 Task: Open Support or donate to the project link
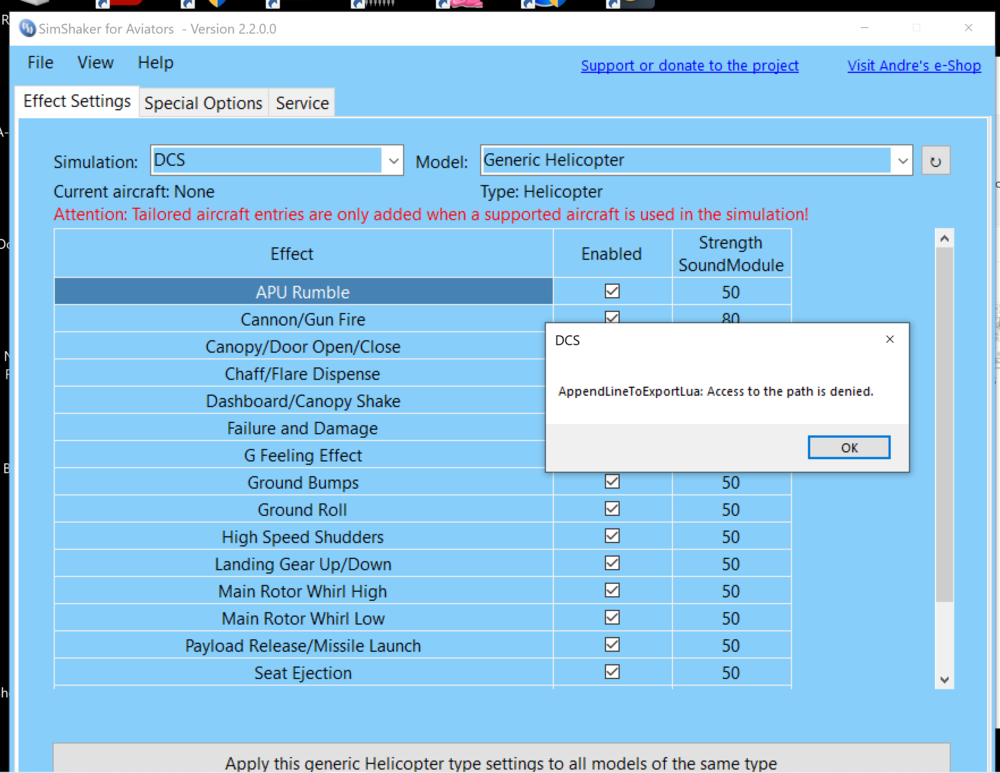click(689, 66)
